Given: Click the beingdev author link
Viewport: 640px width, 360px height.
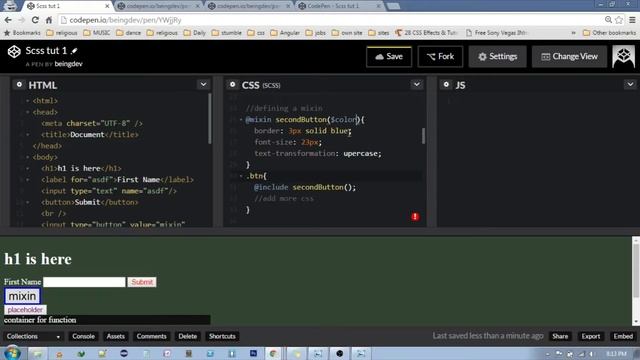Looking at the screenshot, I should click(x=69, y=64).
